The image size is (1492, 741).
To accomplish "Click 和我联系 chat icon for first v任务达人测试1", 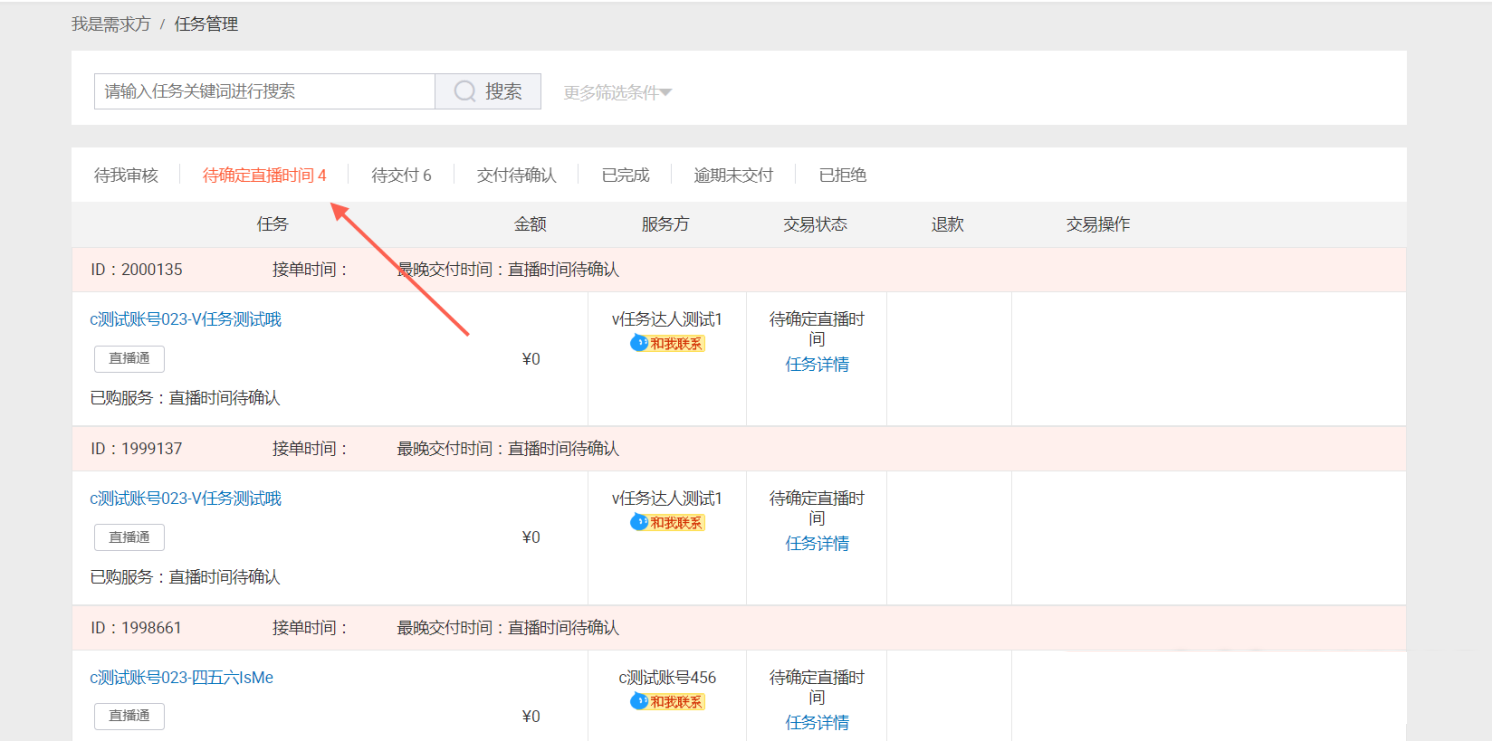I will (666, 343).
